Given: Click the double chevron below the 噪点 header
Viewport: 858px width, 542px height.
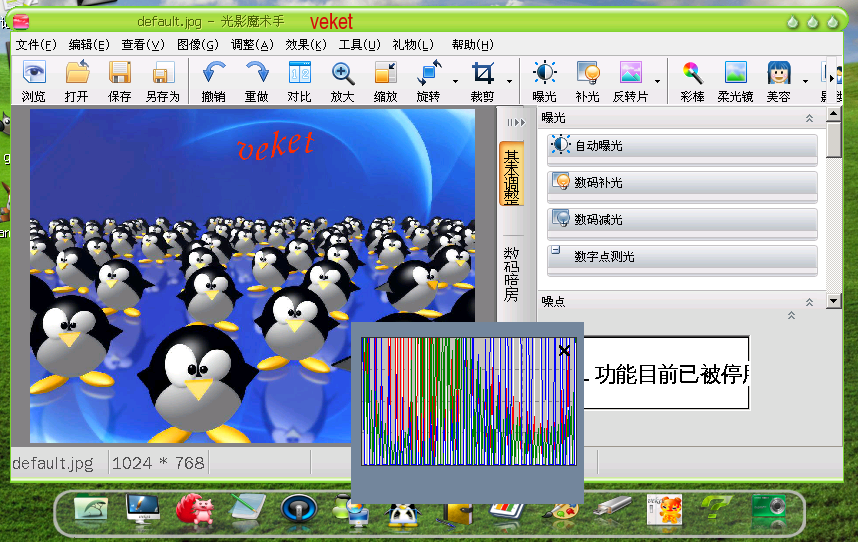Looking at the screenshot, I should coord(791,316).
